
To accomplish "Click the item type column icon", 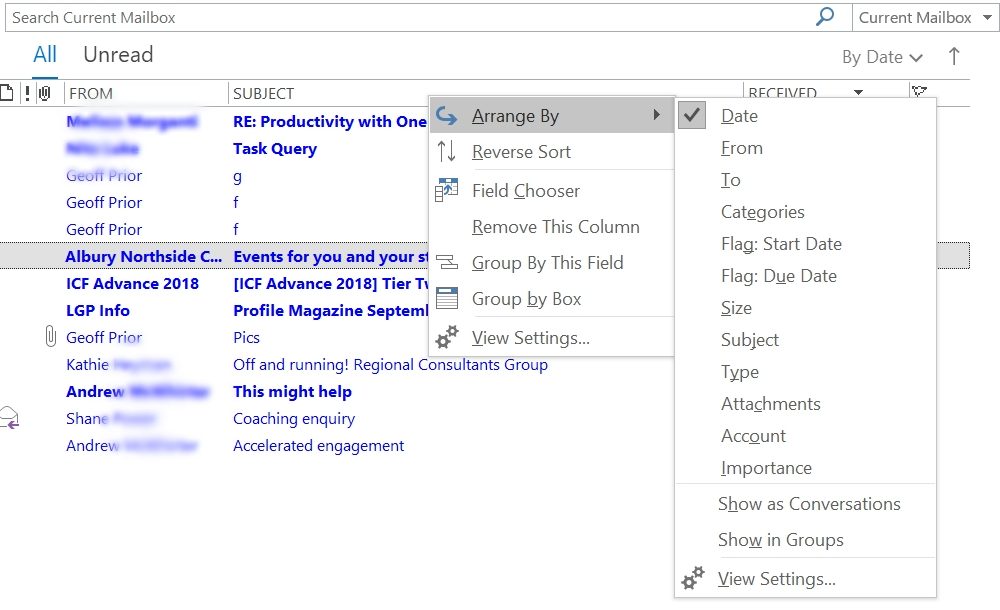I will point(6,93).
